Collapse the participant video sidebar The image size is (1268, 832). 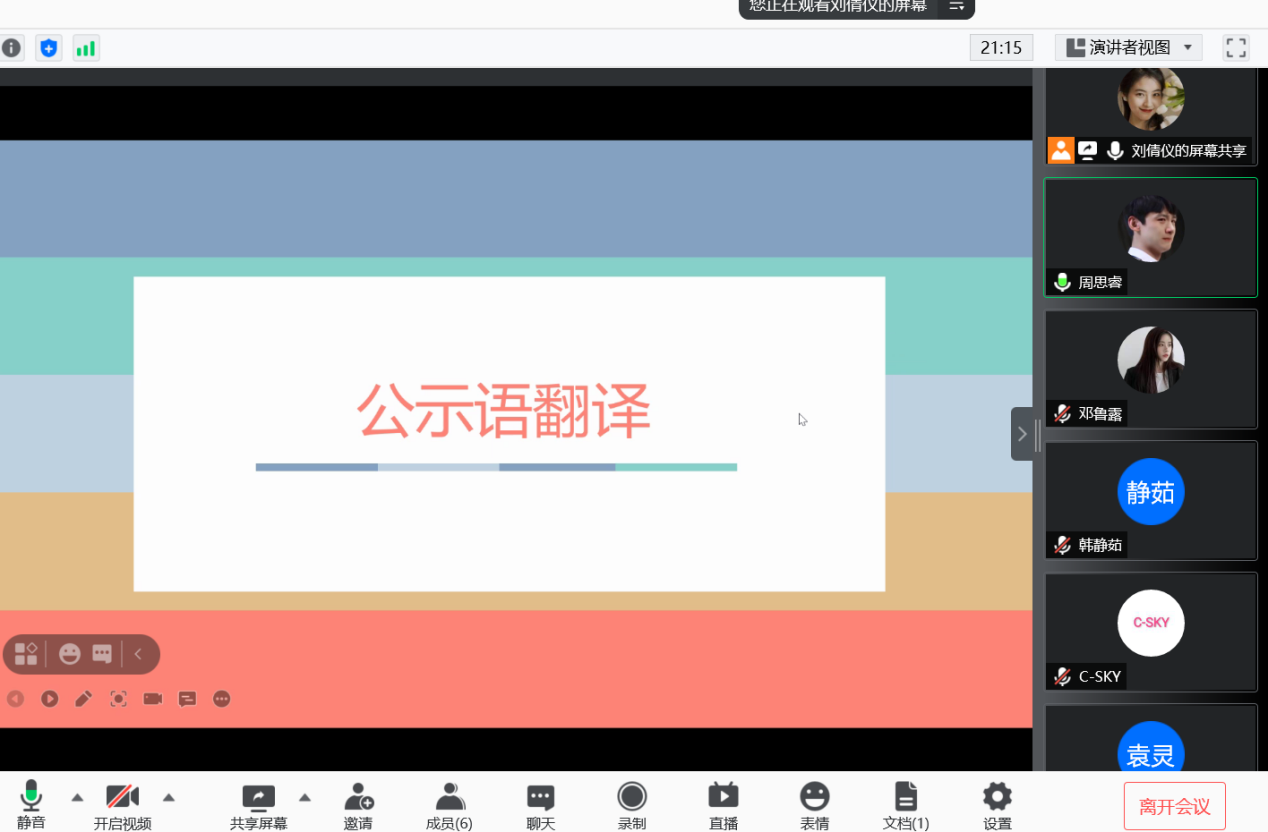point(1021,434)
